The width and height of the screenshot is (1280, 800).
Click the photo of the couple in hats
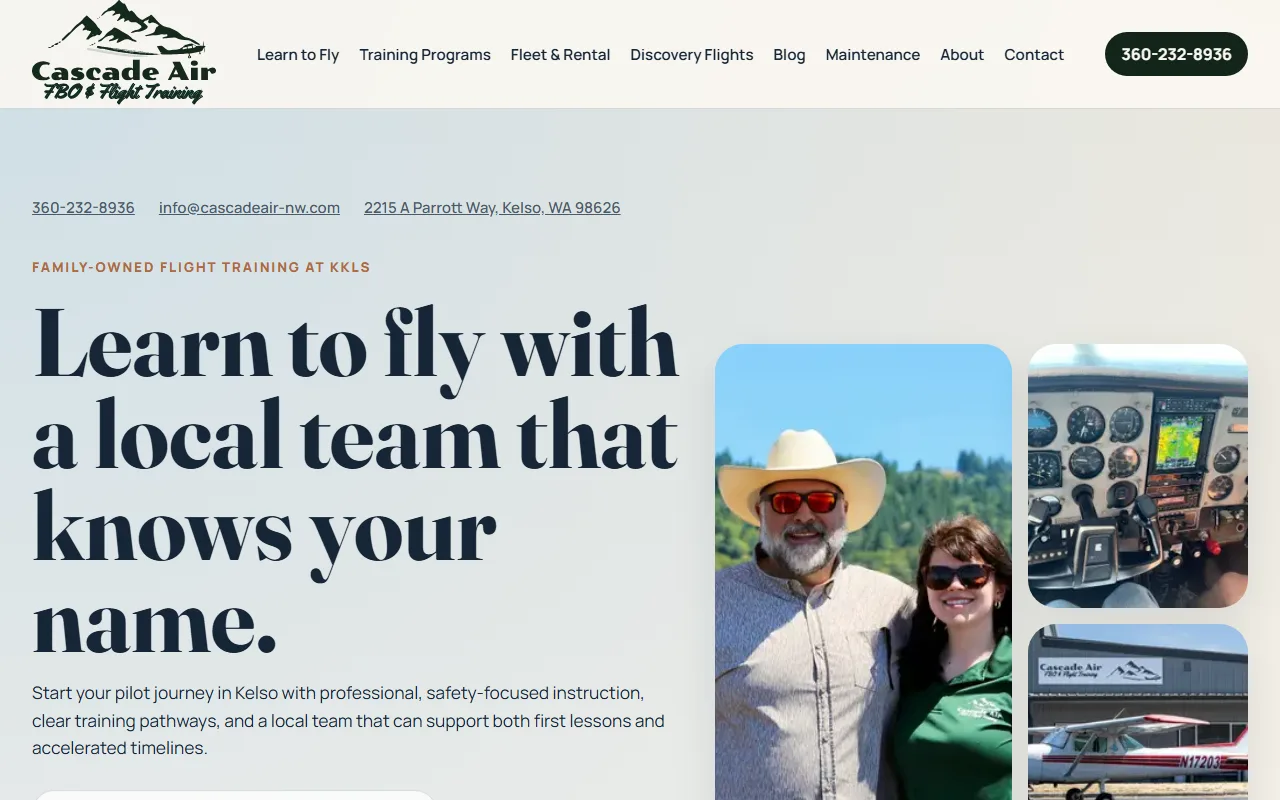coord(863,572)
